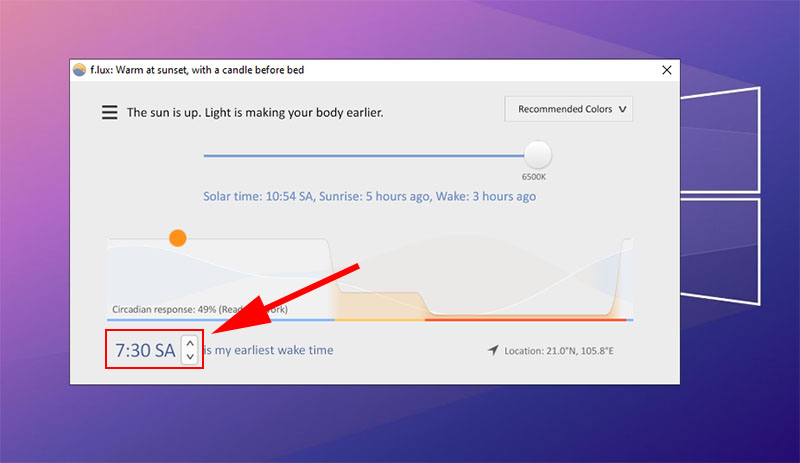Click the Circadian response 49% label
800x463 pixels.
[199, 309]
